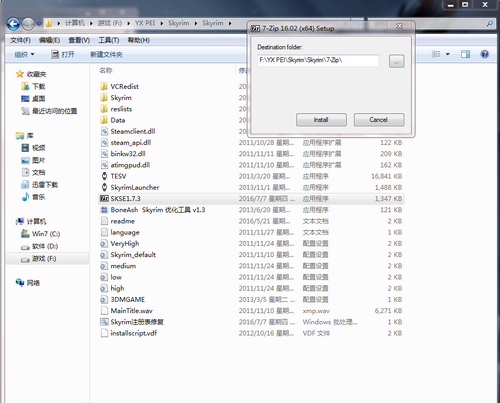Open the 迅雷下载 library
500x403 pixels.
click(45, 185)
